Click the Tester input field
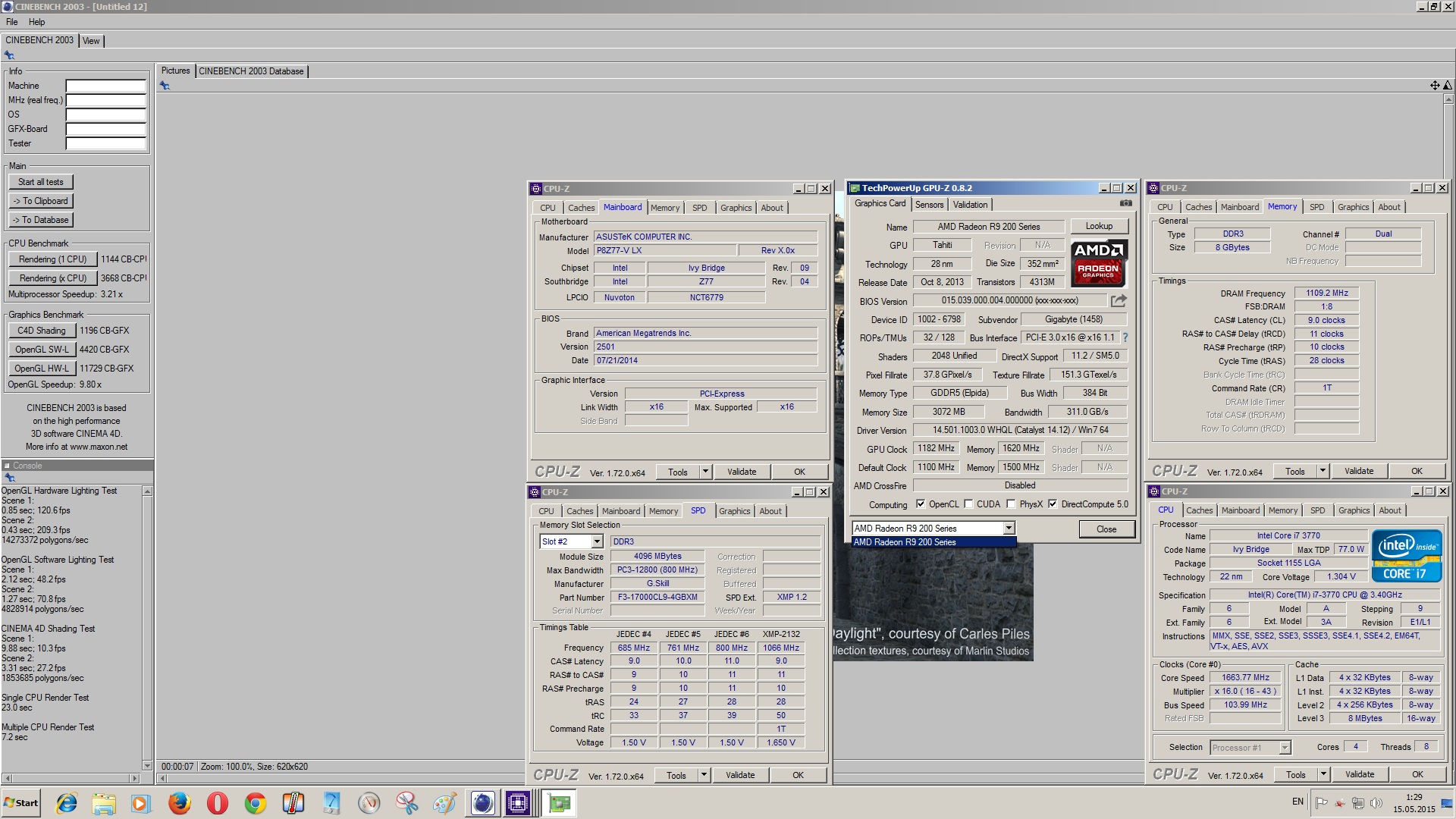The height and width of the screenshot is (819, 1456). pos(105,143)
